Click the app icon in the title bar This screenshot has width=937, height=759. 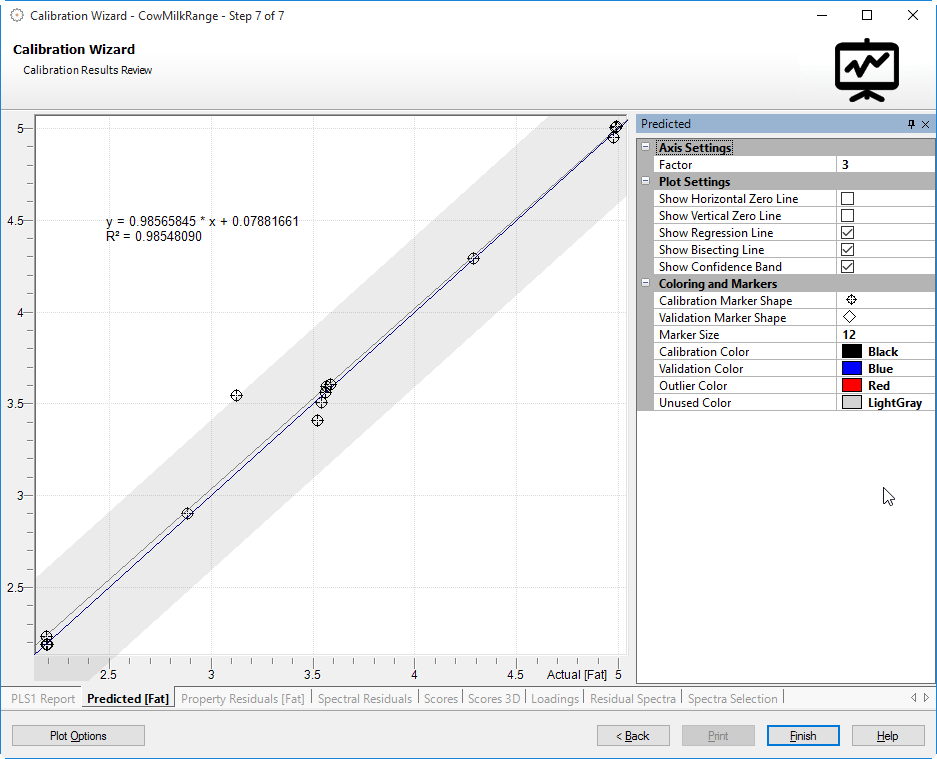[x=16, y=16]
